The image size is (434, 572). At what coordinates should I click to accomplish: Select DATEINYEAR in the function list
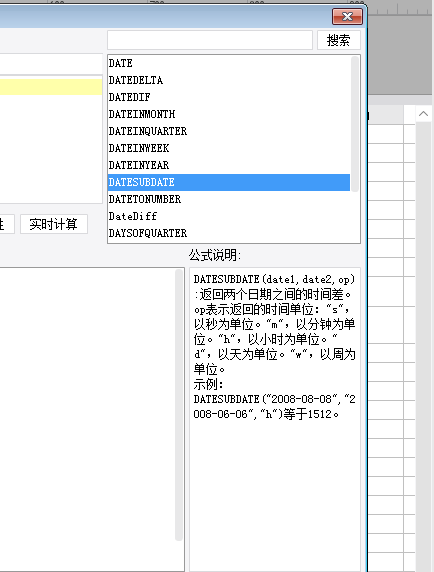229,165
